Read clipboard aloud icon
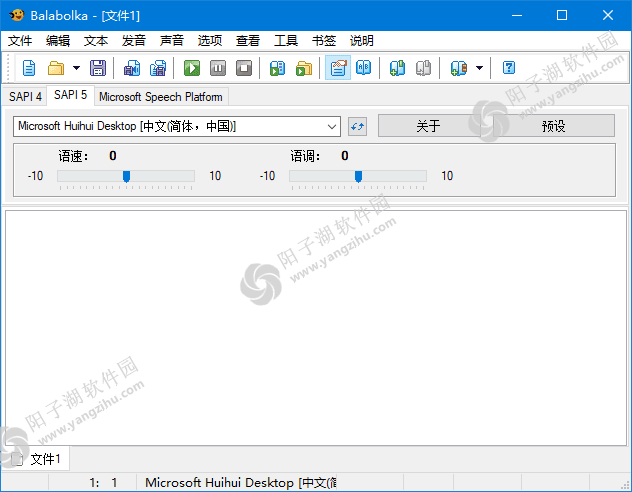This screenshot has height=492, width=632. [x=277, y=68]
